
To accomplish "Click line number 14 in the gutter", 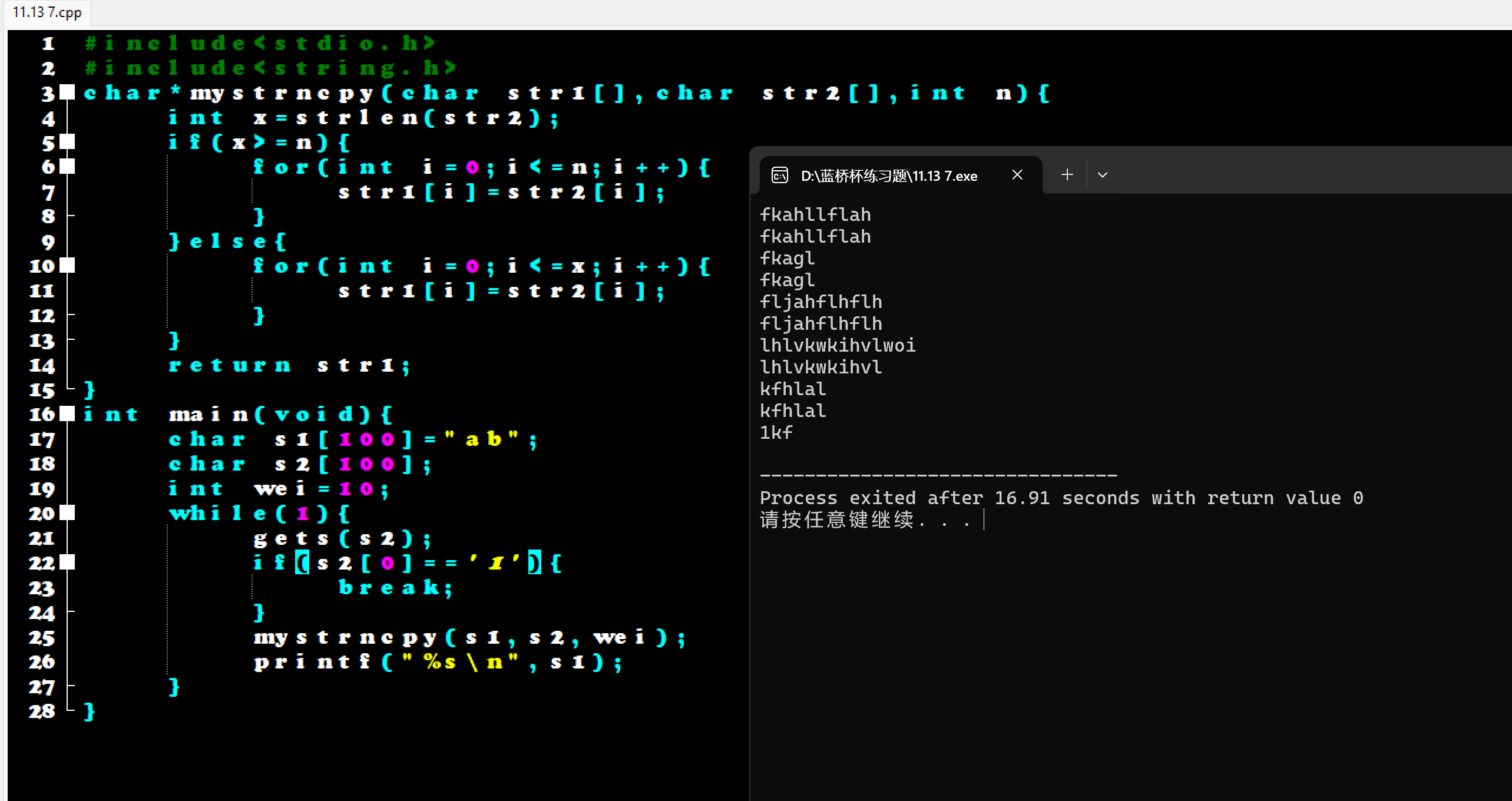I will pos(42,366).
